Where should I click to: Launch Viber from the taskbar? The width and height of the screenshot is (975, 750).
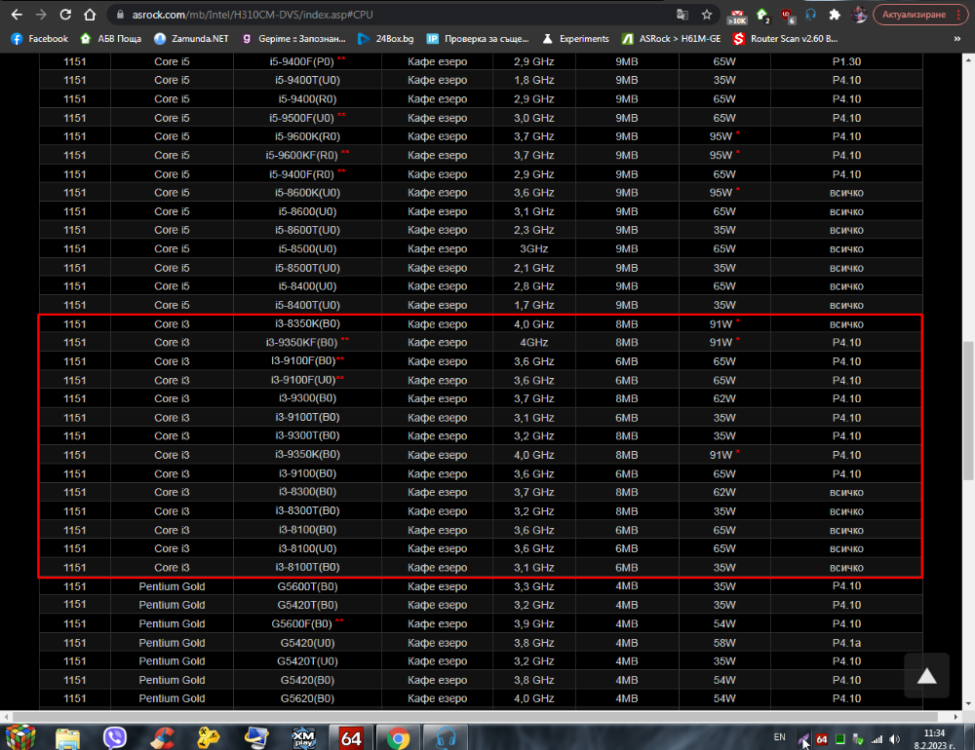pyautogui.click(x=115, y=738)
